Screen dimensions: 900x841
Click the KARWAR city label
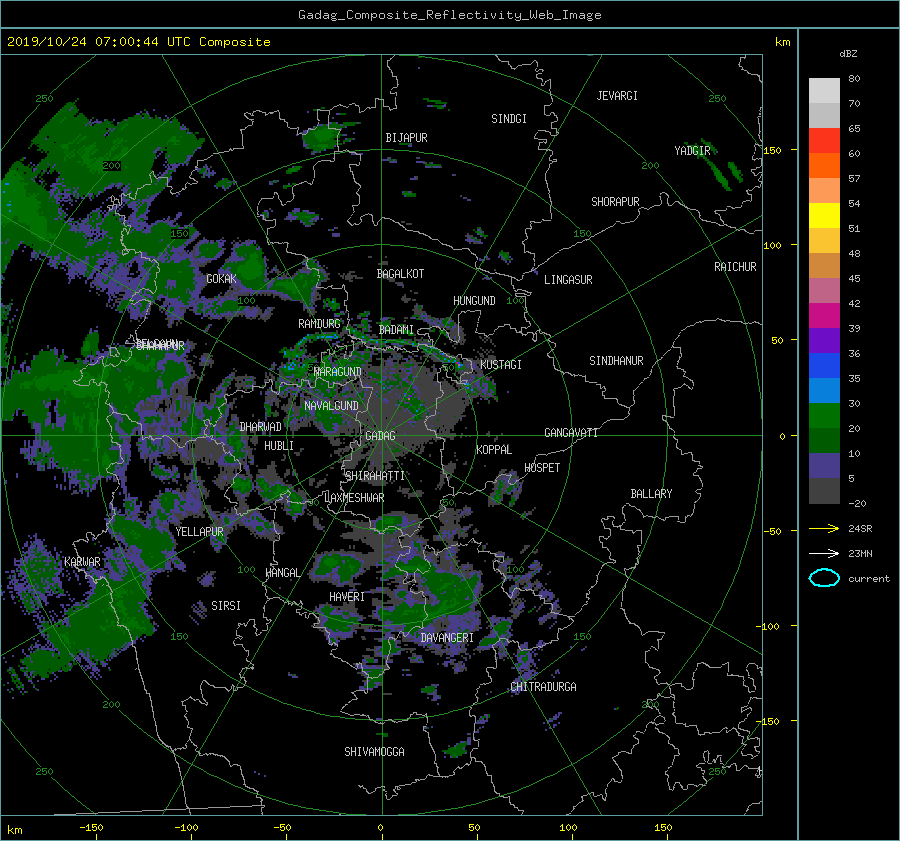click(82, 562)
